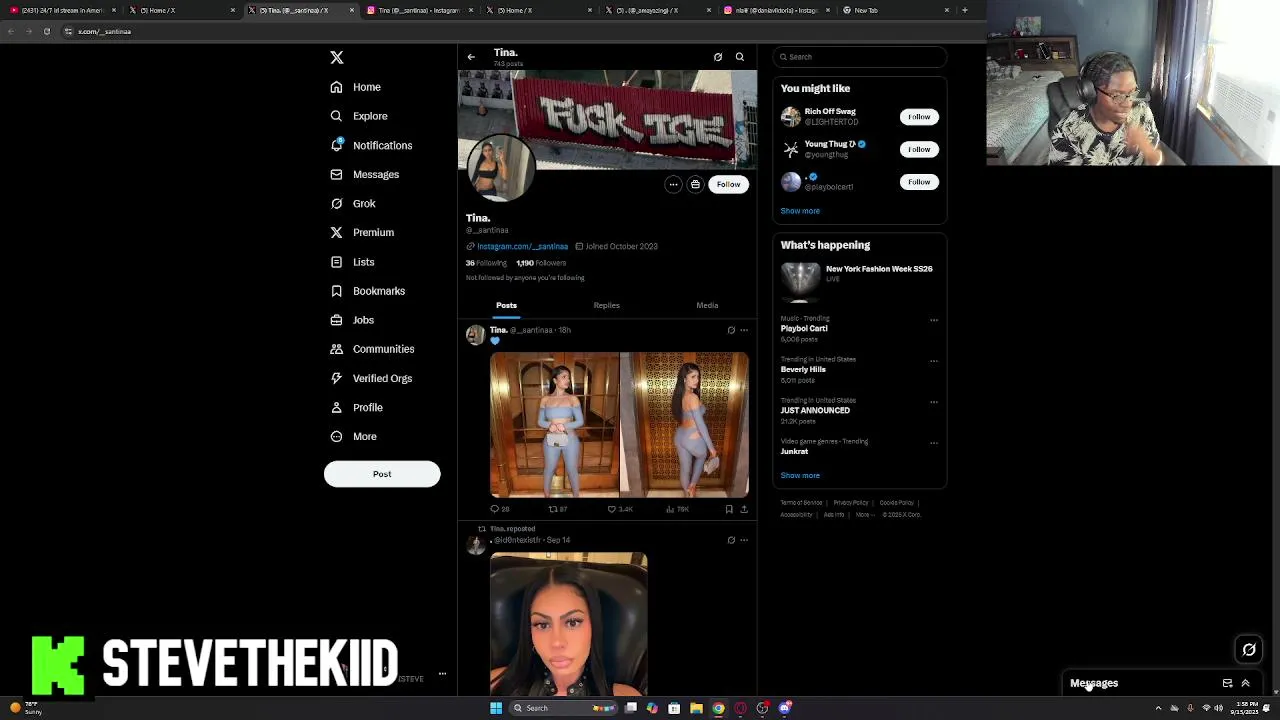Viewport: 1280px width, 720px height.
Task: Open the selfie photo in Sep 14 repost
Action: coord(569,623)
